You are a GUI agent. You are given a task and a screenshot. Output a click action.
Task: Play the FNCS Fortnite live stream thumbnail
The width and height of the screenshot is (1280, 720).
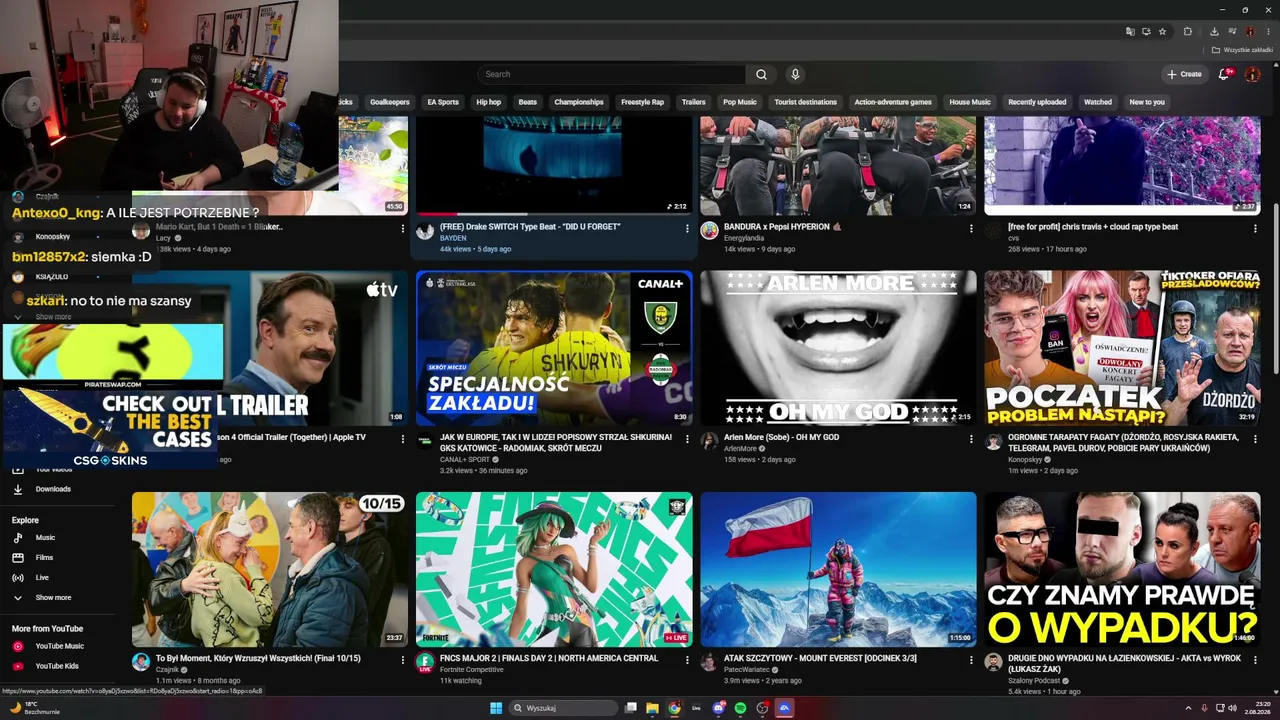[x=554, y=569]
